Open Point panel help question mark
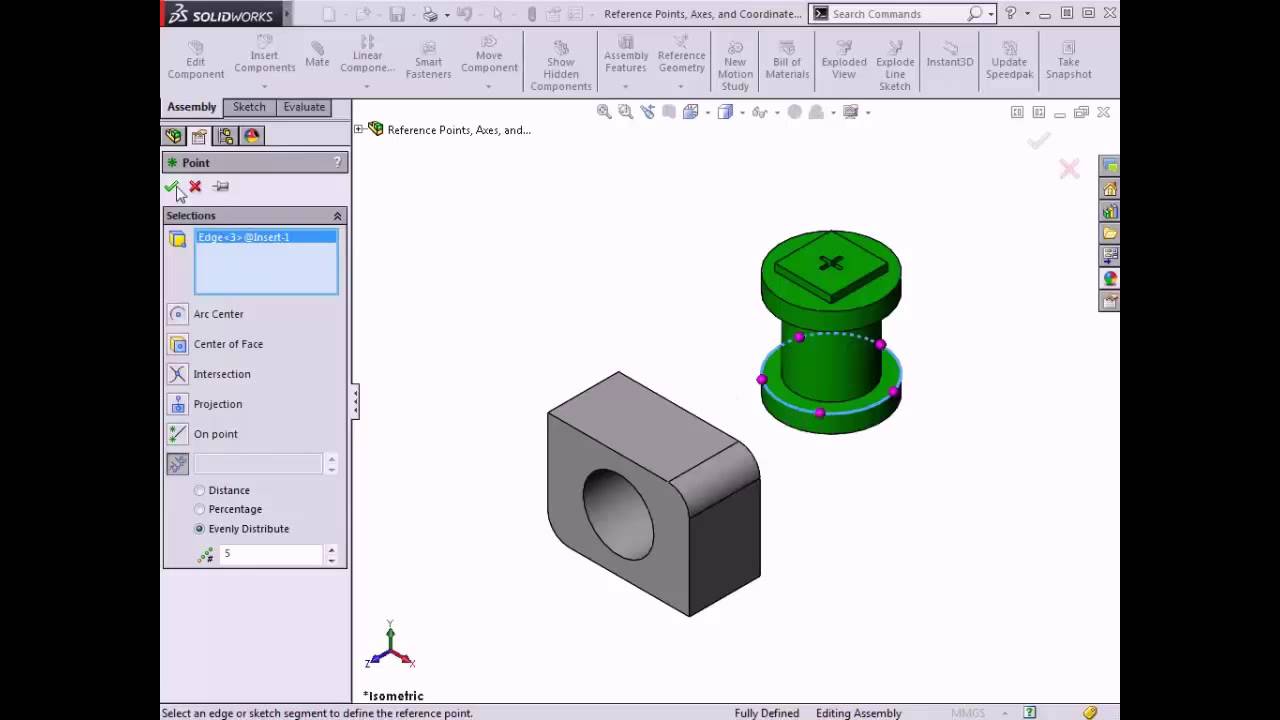This screenshot has width=1280, height=720. pyautogui.click(x=337, y=162)
